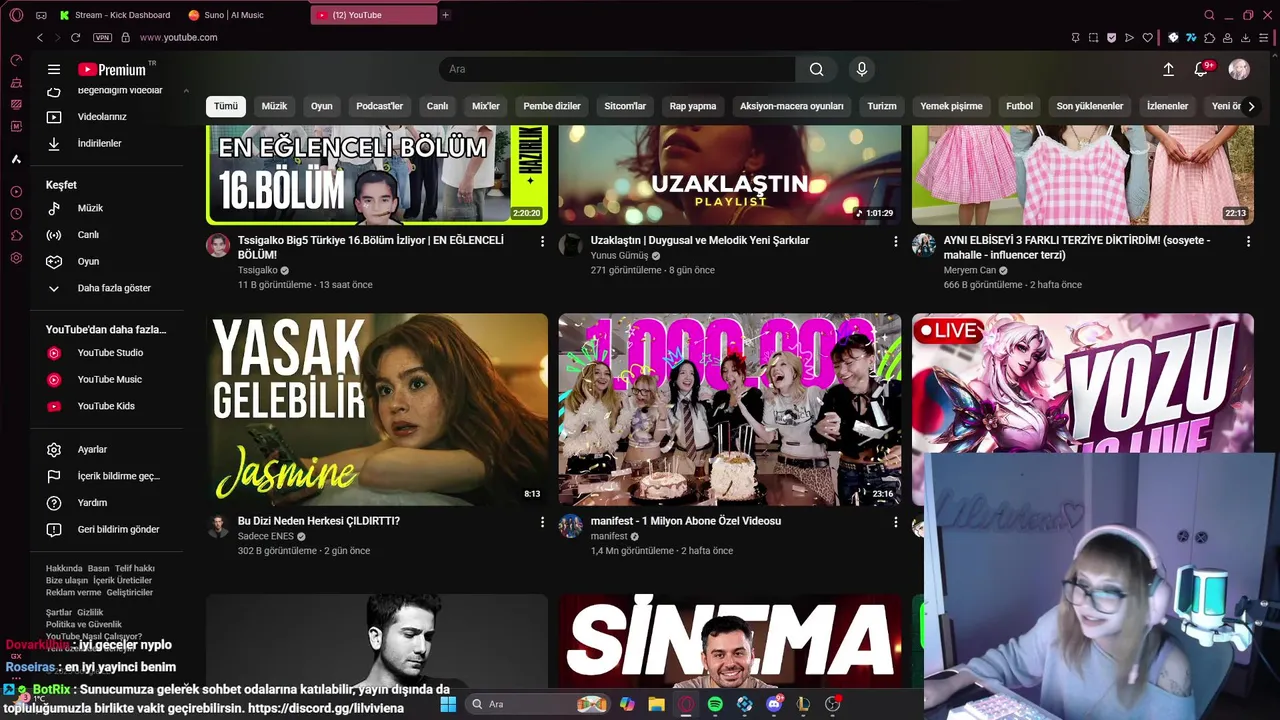Click the Opera tab search magnifier
Screen dimensions: 1280x720
tap(1209, 15)
